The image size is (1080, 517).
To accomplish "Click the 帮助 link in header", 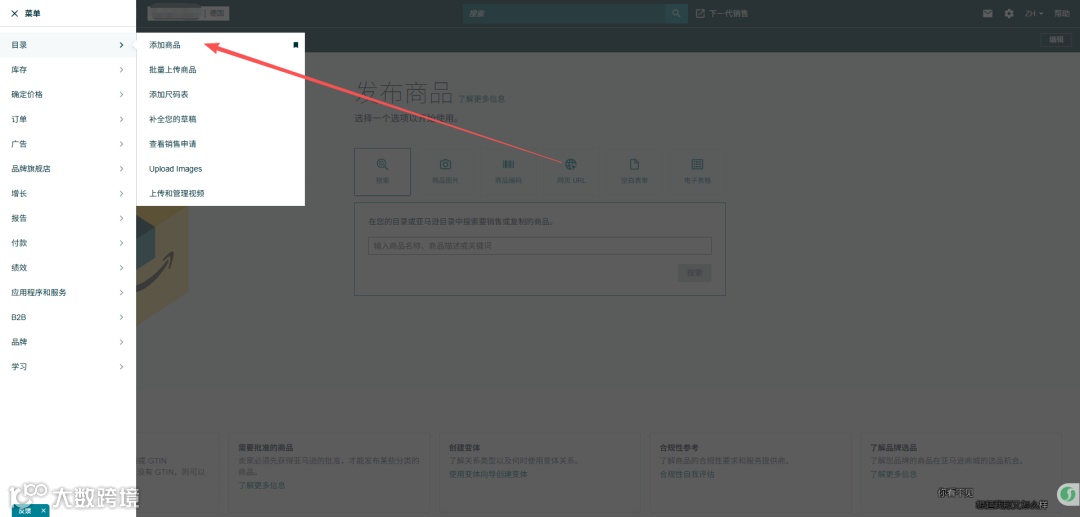I will [1062, 13].
